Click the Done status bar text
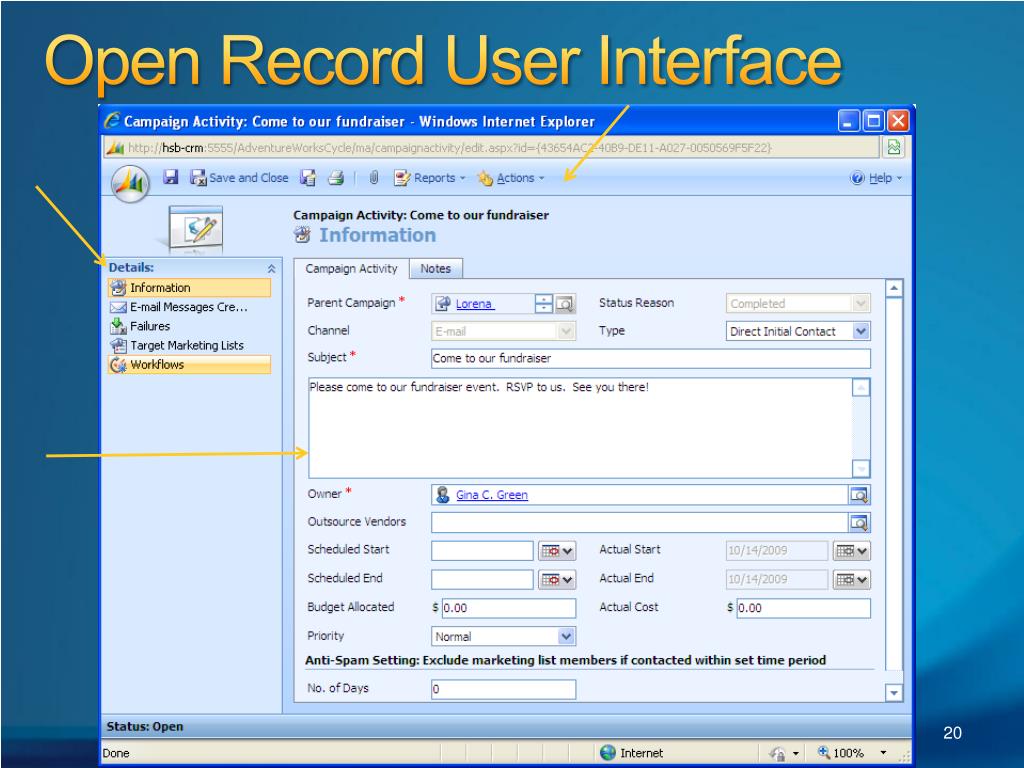Image resolution: width=1024 pixels, height=768 pixels. 116,753
